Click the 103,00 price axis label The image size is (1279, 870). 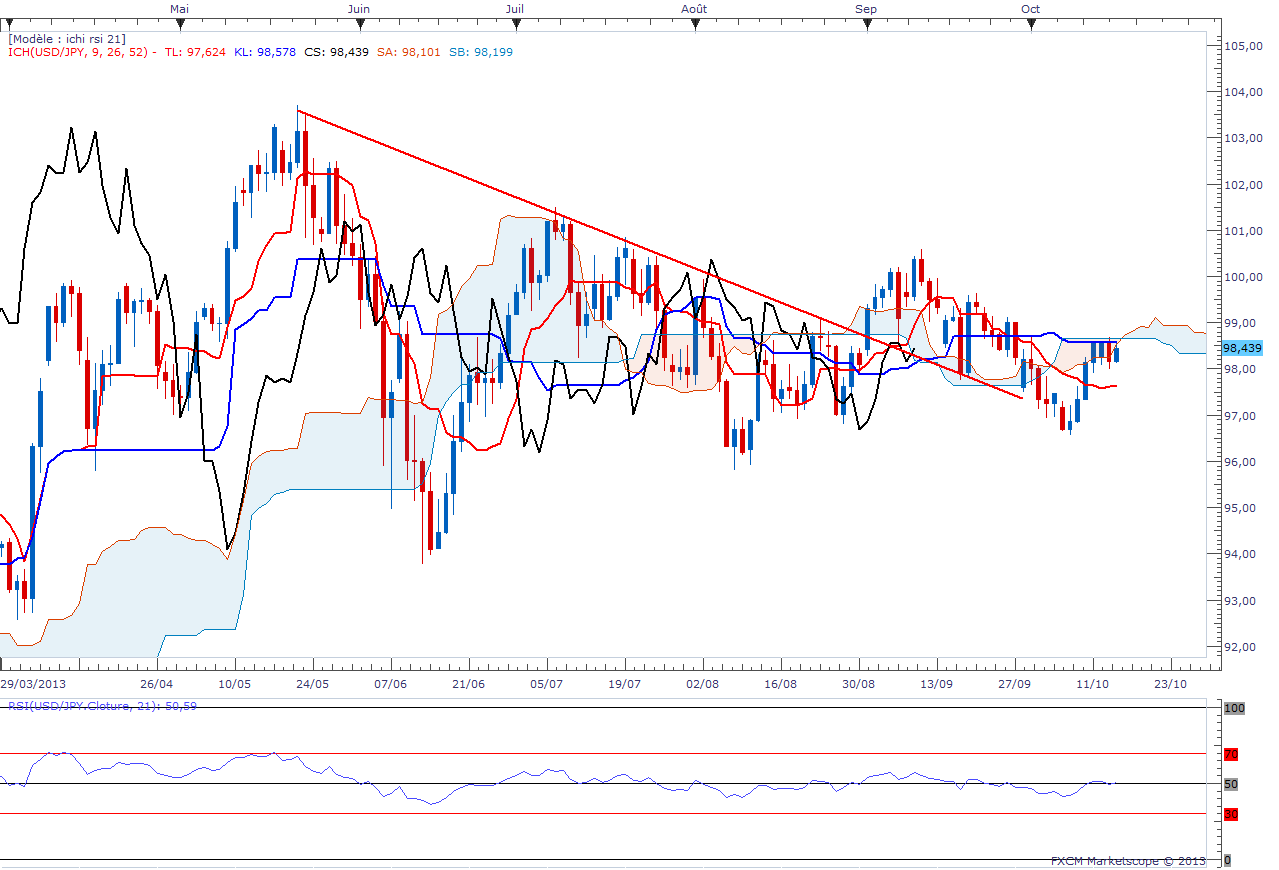(1242, 138)
